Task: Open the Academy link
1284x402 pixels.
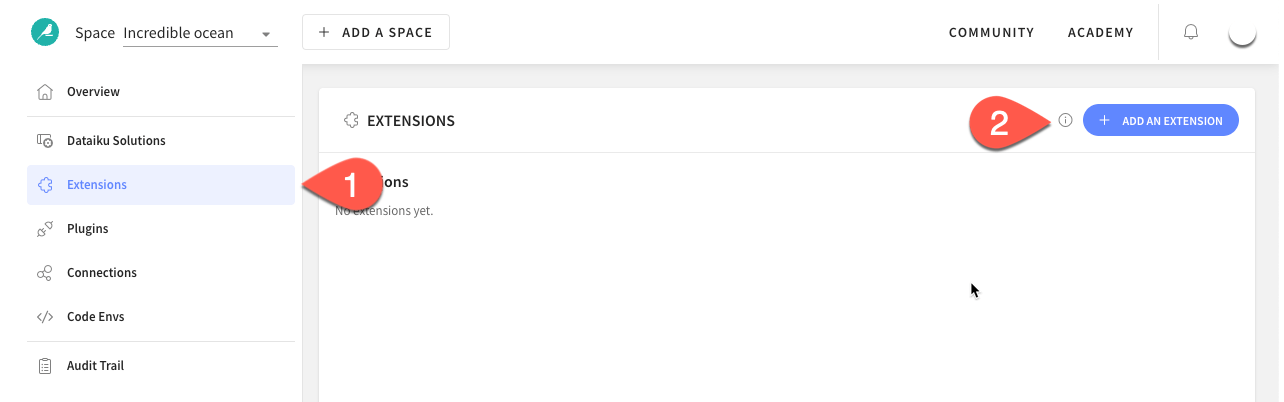Action: [x=1100, y=32]
